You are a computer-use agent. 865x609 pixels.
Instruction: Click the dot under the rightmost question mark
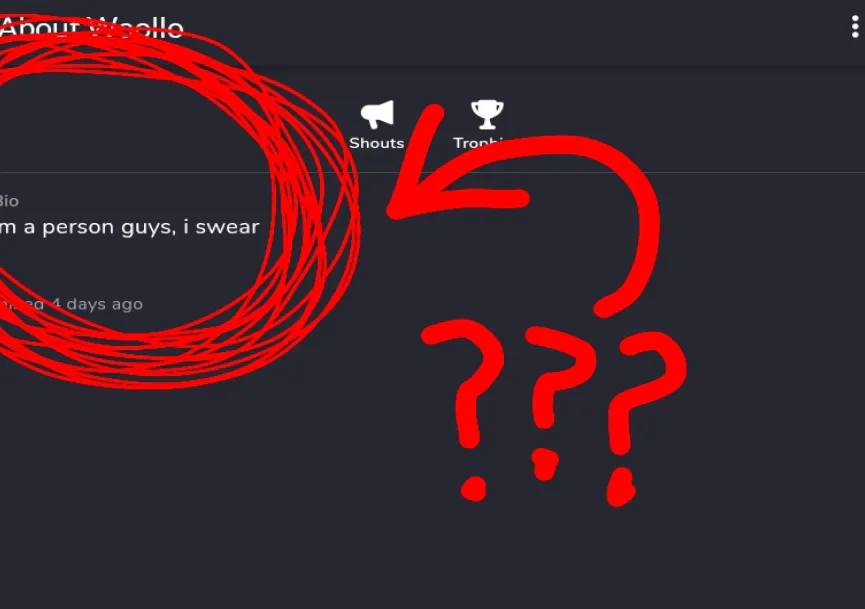click(x=621, y=487)
